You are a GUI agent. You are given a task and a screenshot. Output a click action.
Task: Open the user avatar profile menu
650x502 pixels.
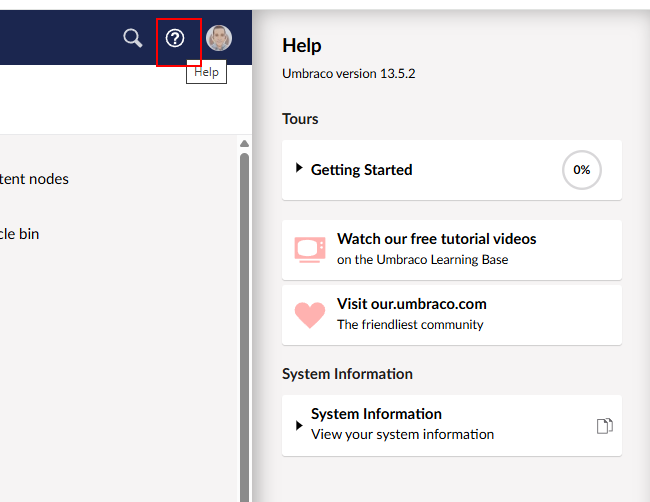(x=219, y=38)
